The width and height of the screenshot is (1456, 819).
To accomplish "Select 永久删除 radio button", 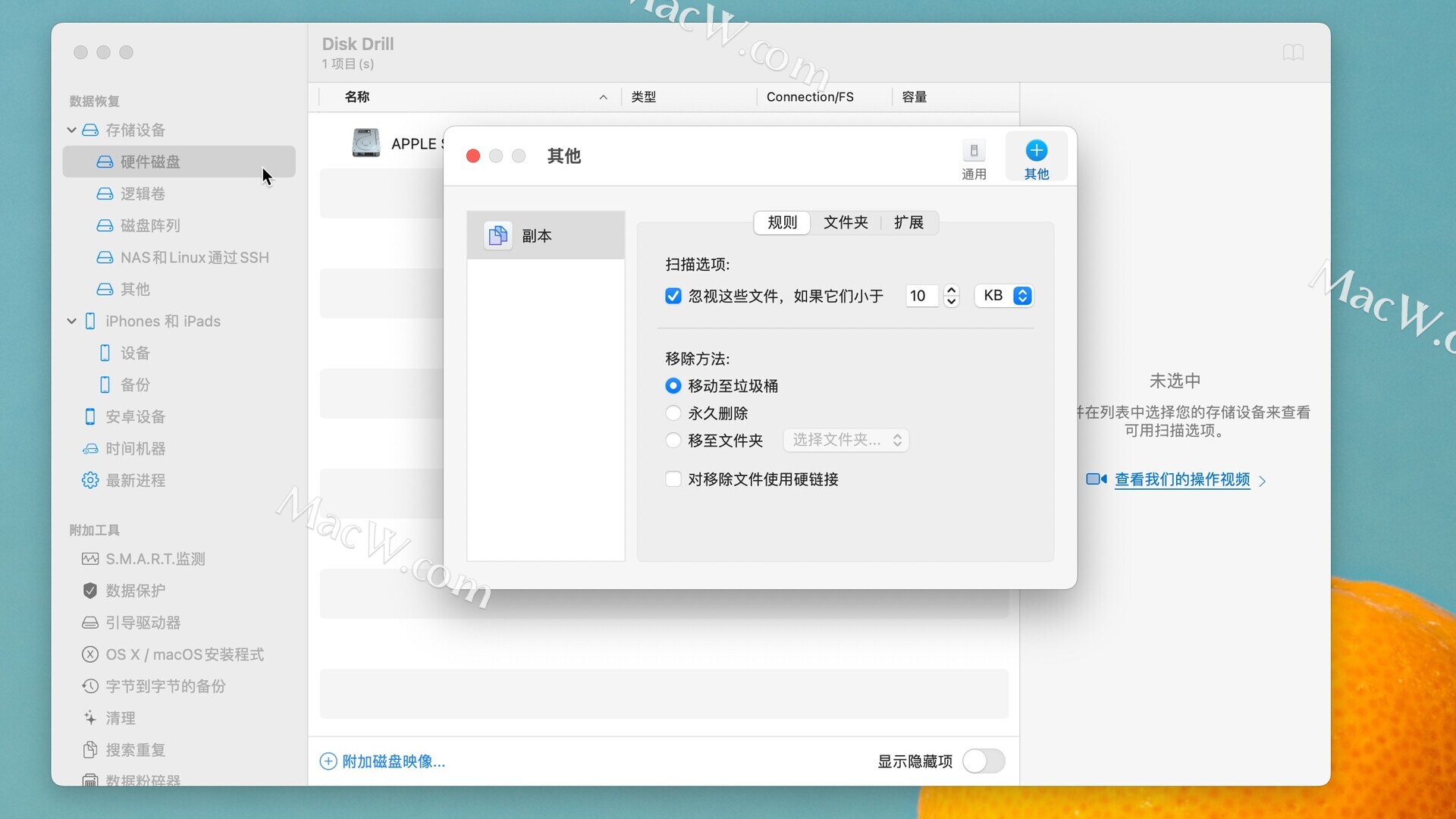I will pyautogui.click(x=673, y=413).
